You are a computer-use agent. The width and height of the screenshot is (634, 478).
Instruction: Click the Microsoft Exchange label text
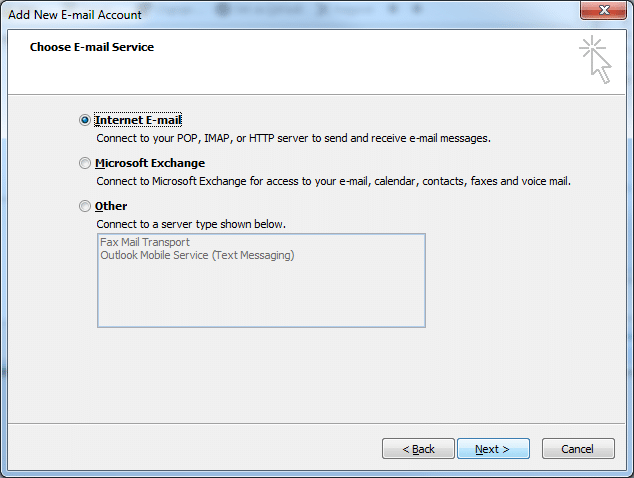click(x=150, y=163)
